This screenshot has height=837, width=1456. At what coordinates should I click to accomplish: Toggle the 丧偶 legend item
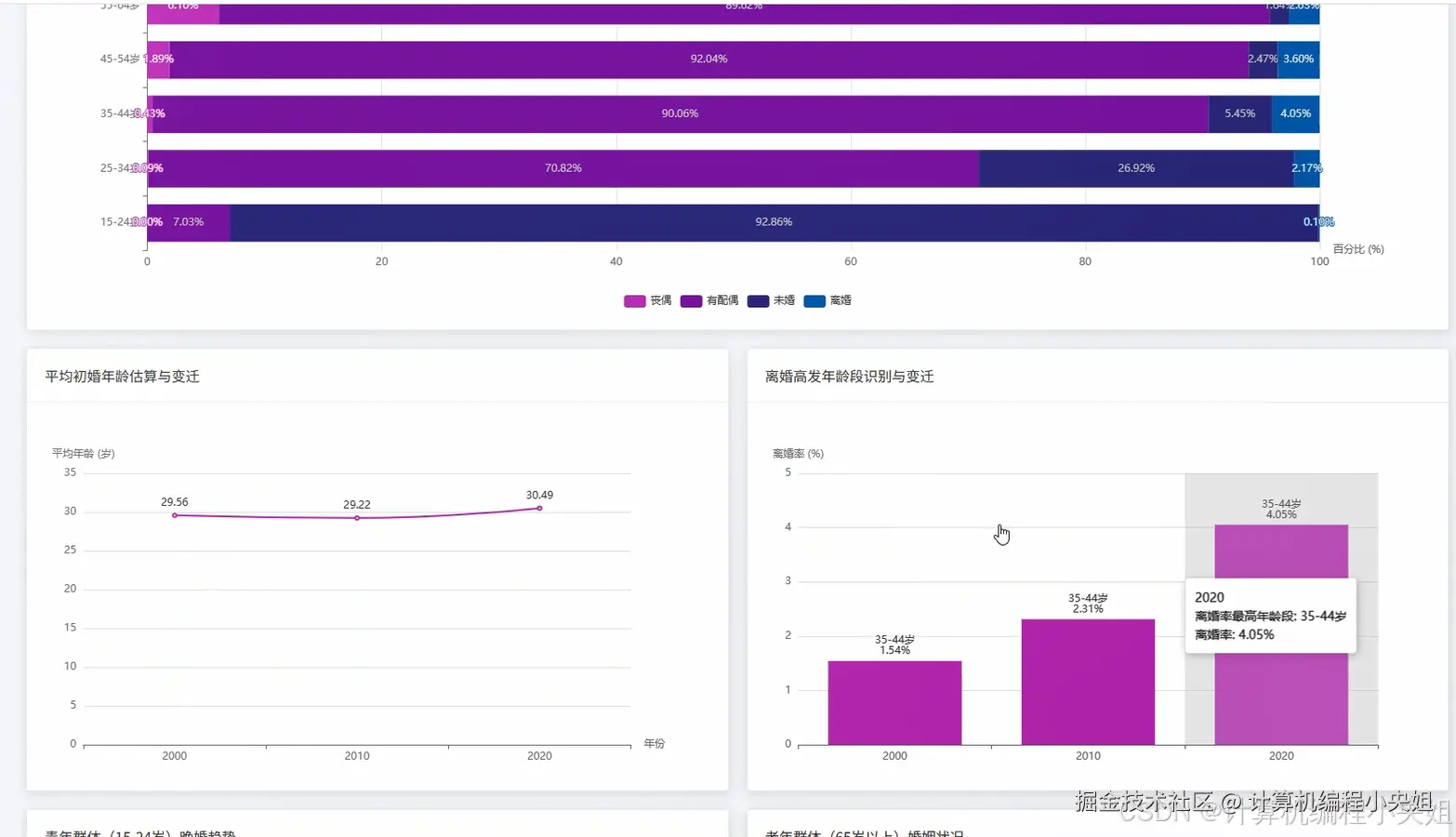[x=647, y=300]
